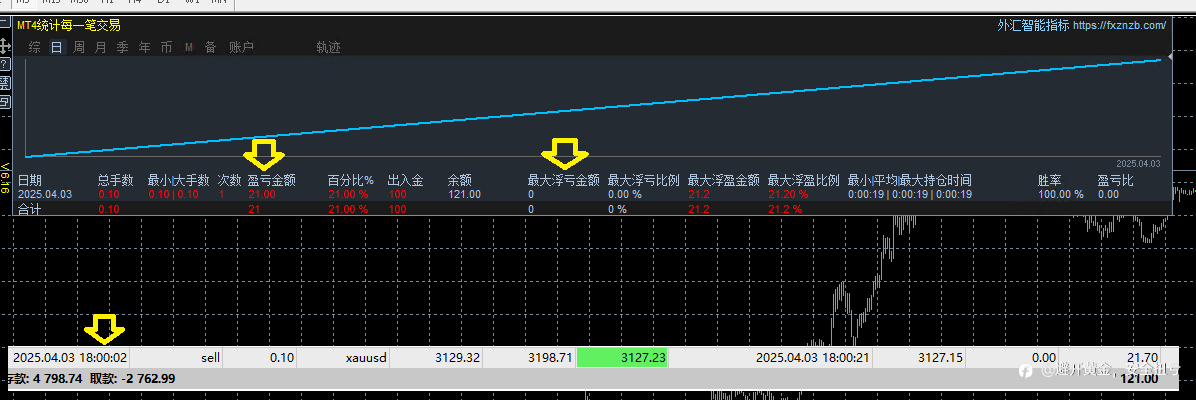Click the MT4统计每一笔交易 panel title
This screenshot has width=1196, height=400.
click(69, 25)
